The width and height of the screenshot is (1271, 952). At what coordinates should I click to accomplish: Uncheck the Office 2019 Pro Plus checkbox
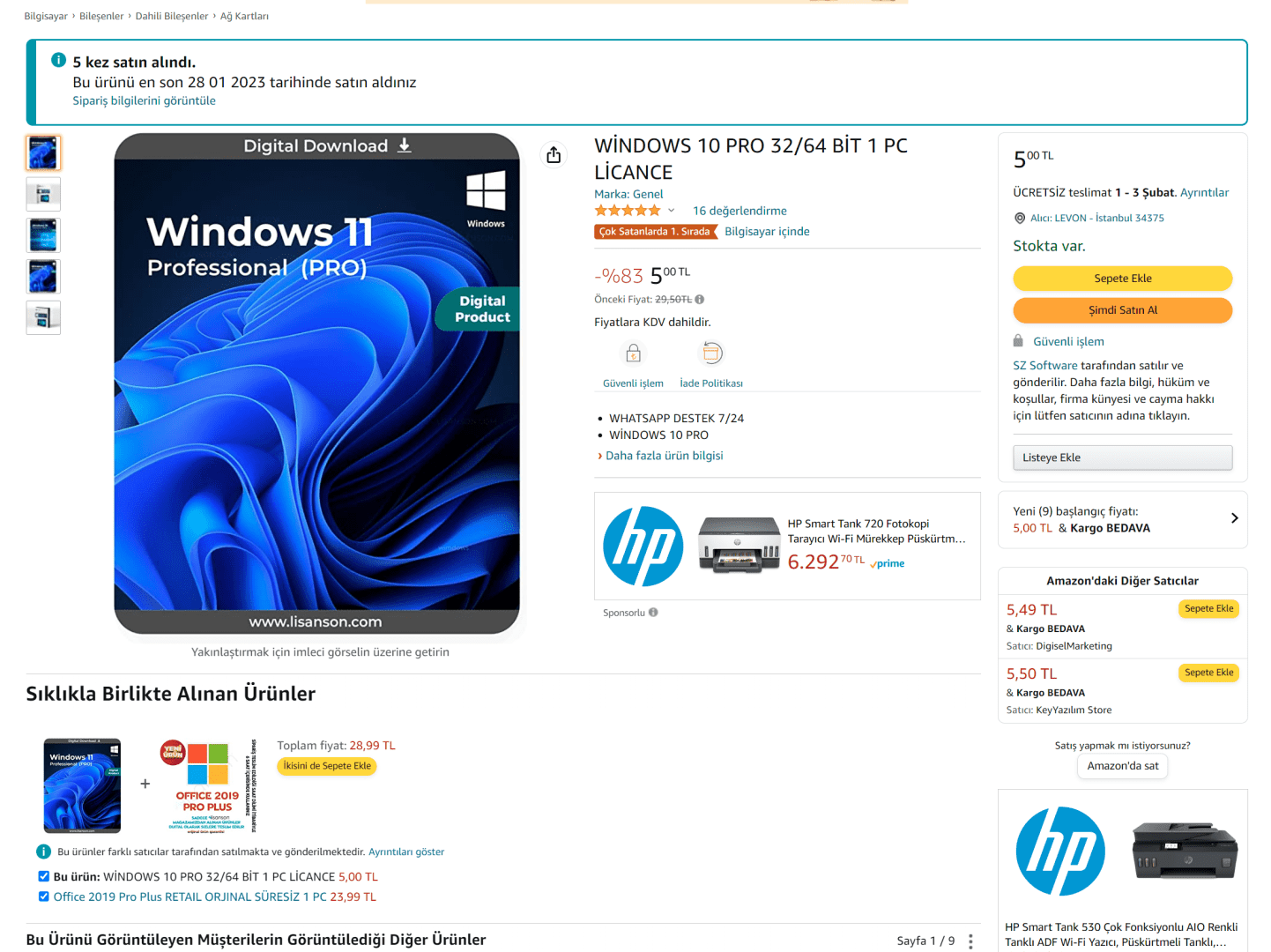[44, 896]
